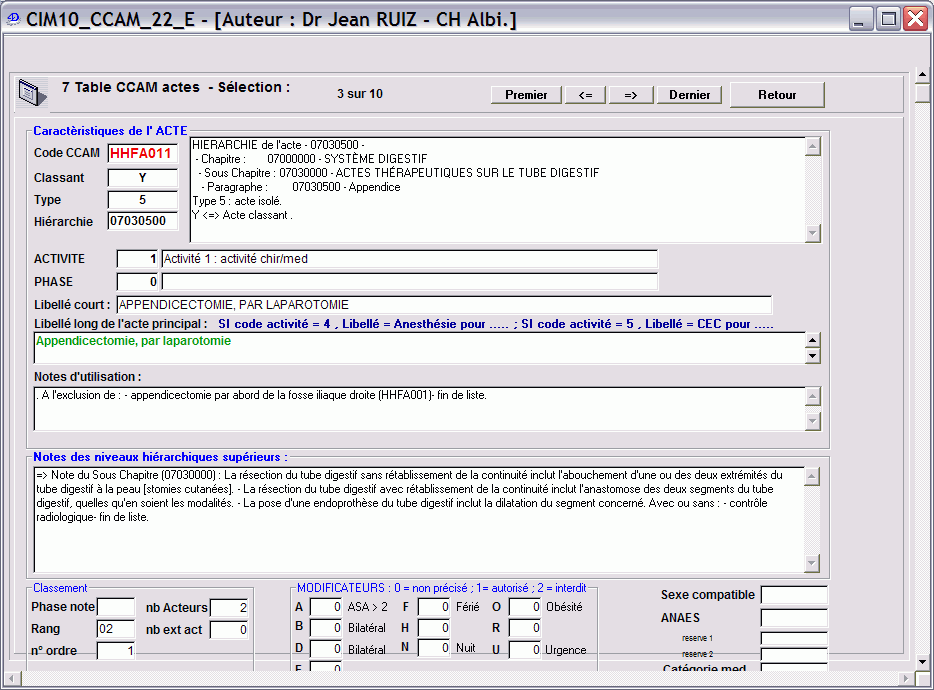Go to first record with Premier button

tap(526, 95)
